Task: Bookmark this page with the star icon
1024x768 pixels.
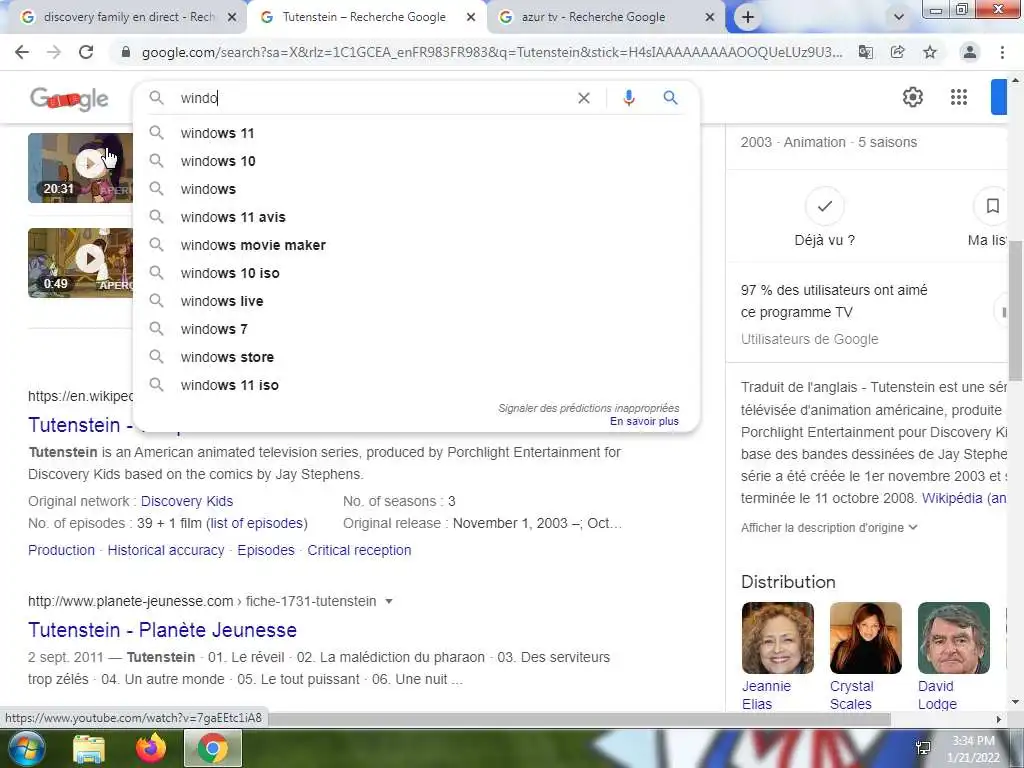Action: point(930,52)
